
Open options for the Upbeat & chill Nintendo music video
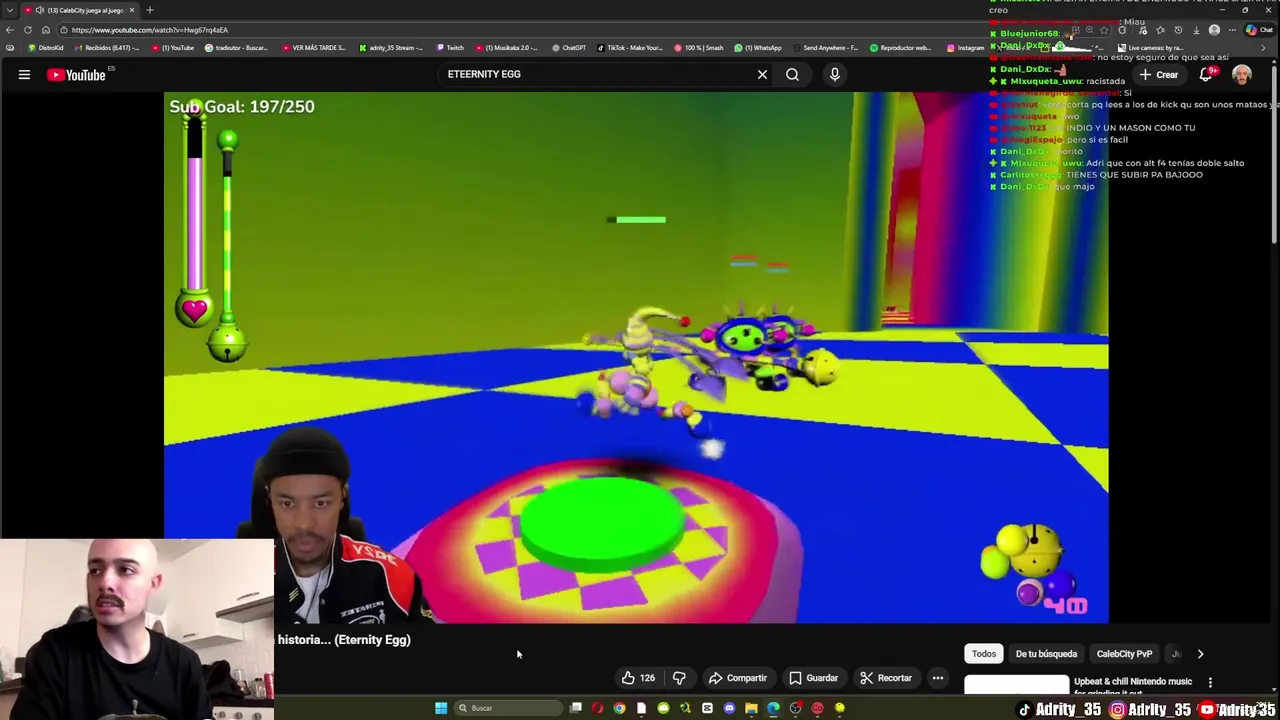[1210, 683]
